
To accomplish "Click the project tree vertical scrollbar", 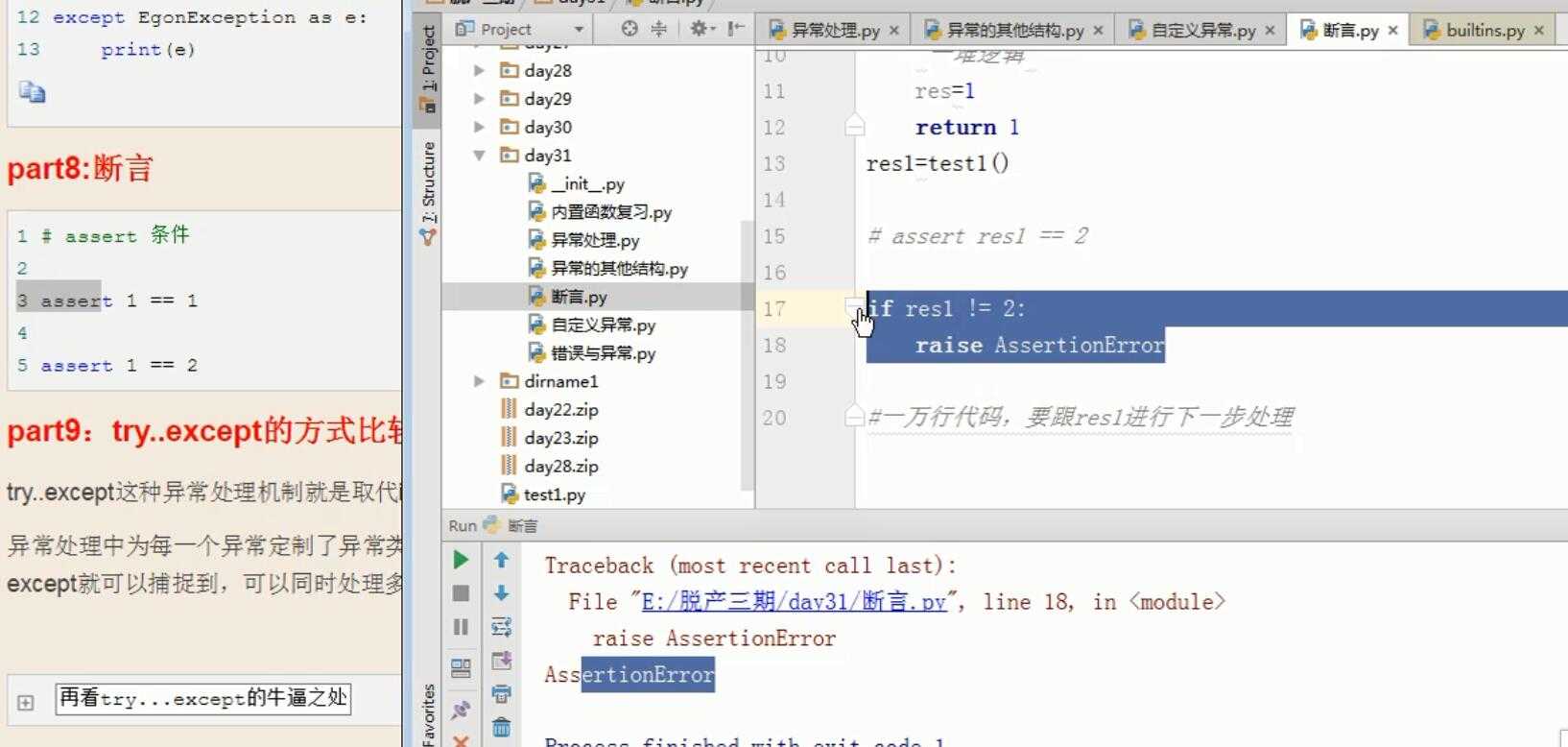I will pos(747,355).
